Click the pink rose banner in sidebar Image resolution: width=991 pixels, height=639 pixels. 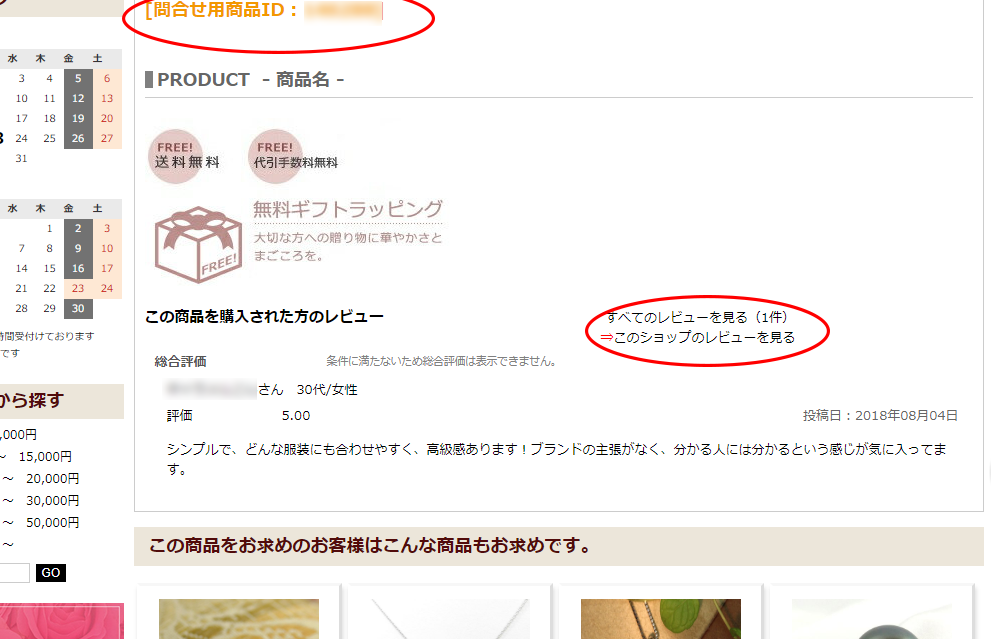[x=61, y=621]
